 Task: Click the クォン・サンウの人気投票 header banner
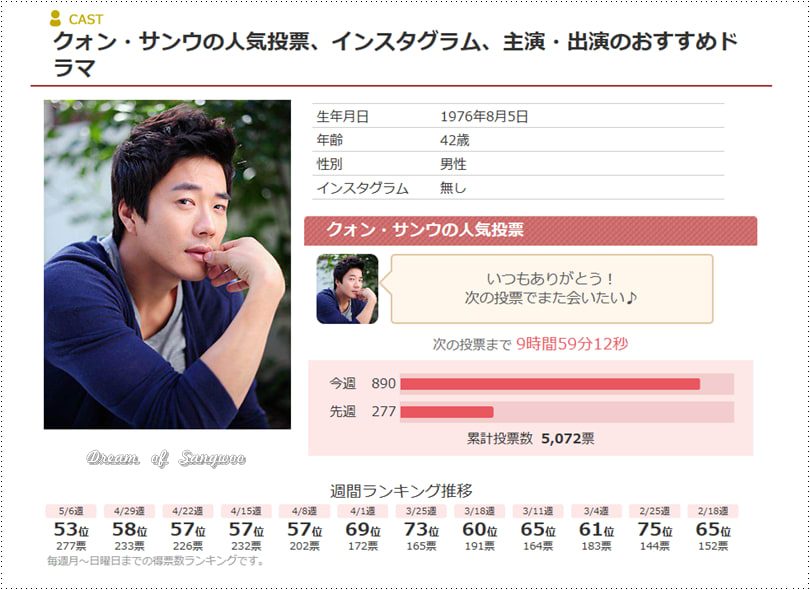coord(531,230)
